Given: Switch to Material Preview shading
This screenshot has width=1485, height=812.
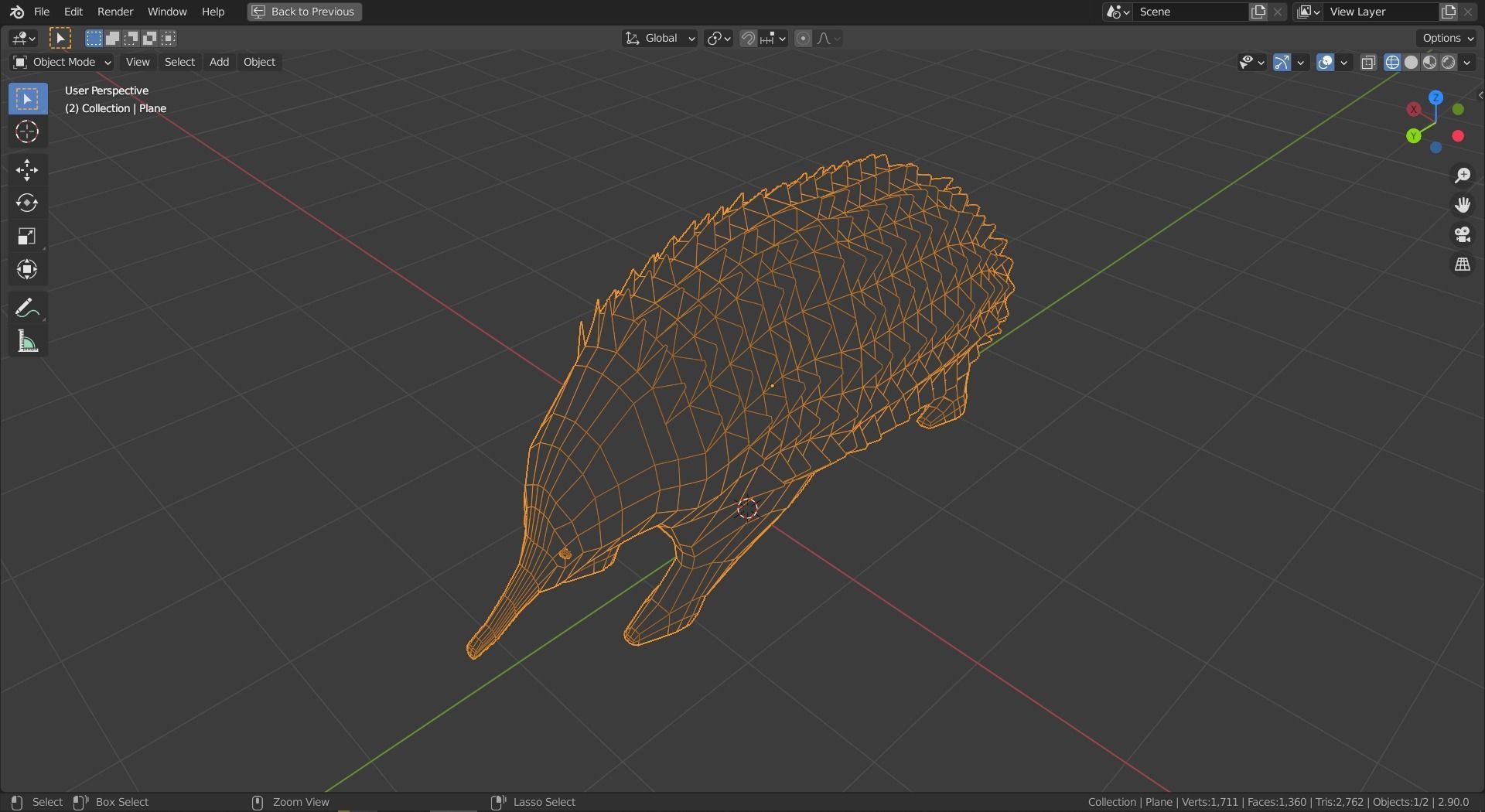Looking at the screenshot, I should click(x=1429, y=63).
